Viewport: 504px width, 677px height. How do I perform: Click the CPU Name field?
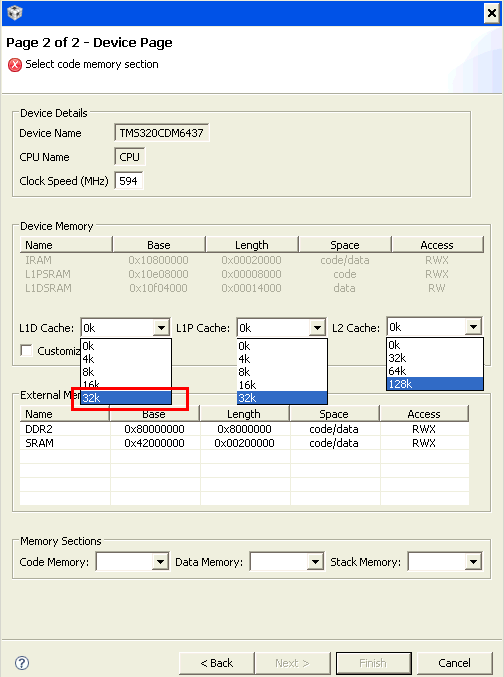(130, 157)
